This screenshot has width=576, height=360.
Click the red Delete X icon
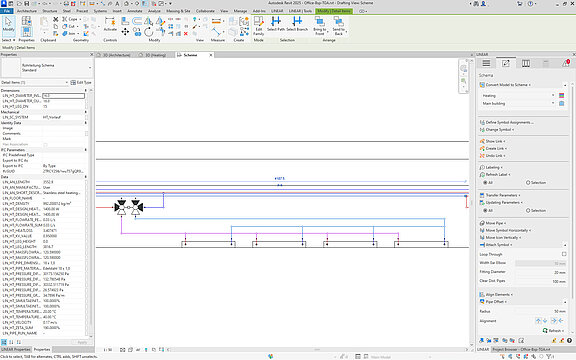186,33
